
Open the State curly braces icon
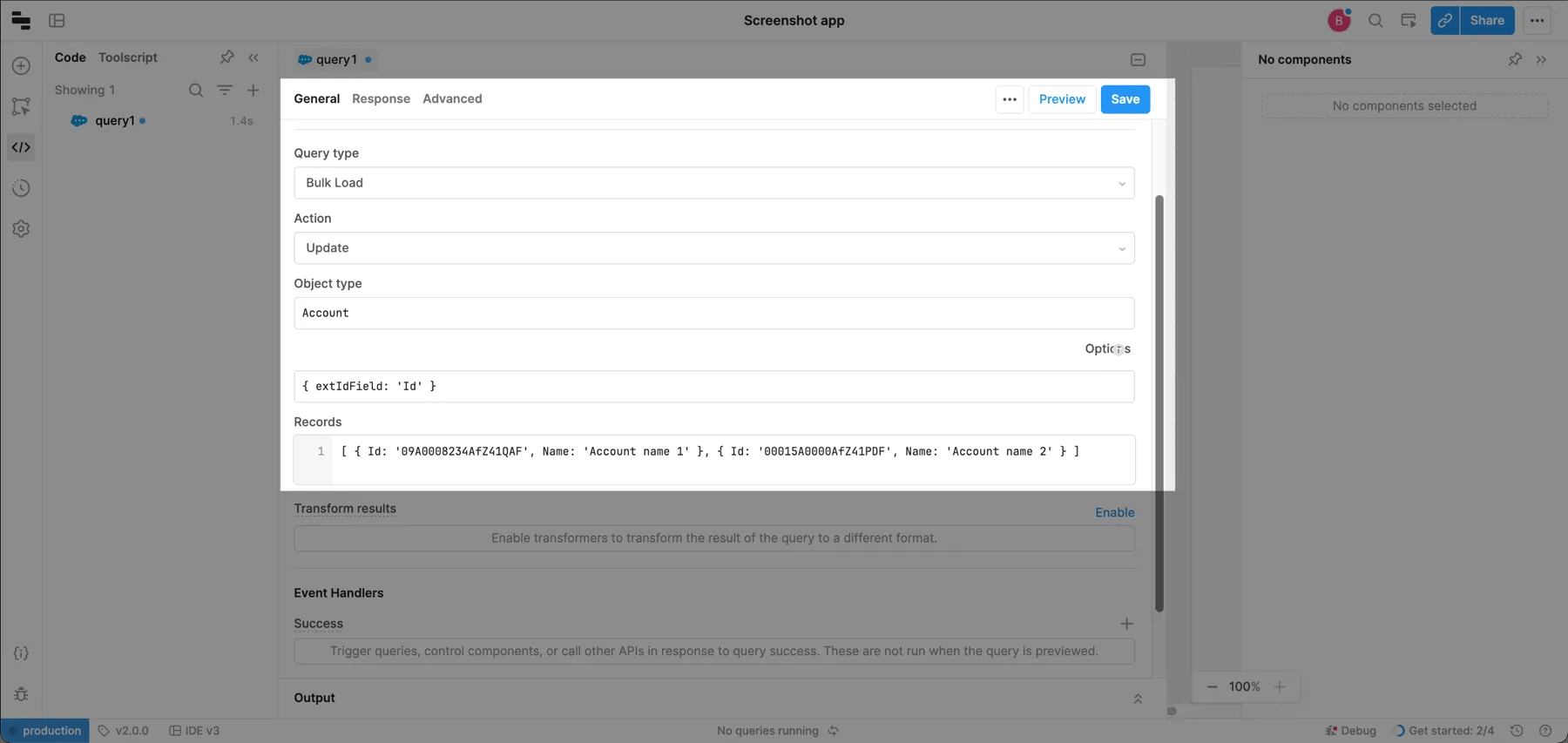[x=21, y=653]
